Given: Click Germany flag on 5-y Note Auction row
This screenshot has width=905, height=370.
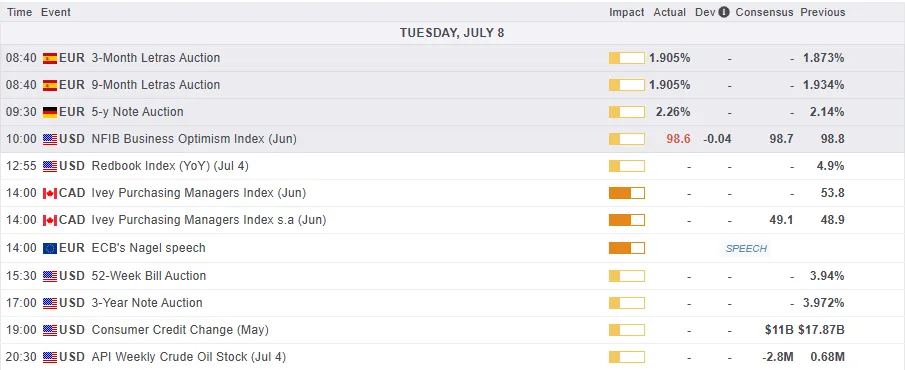Looking at the screenshot, I should point(50,112).
